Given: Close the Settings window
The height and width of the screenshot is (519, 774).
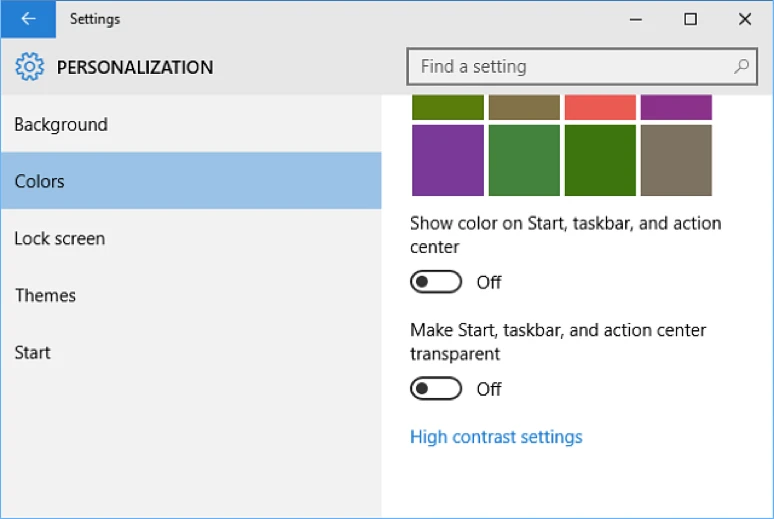Looking at the screenshot, I should [x=745, y=19].
